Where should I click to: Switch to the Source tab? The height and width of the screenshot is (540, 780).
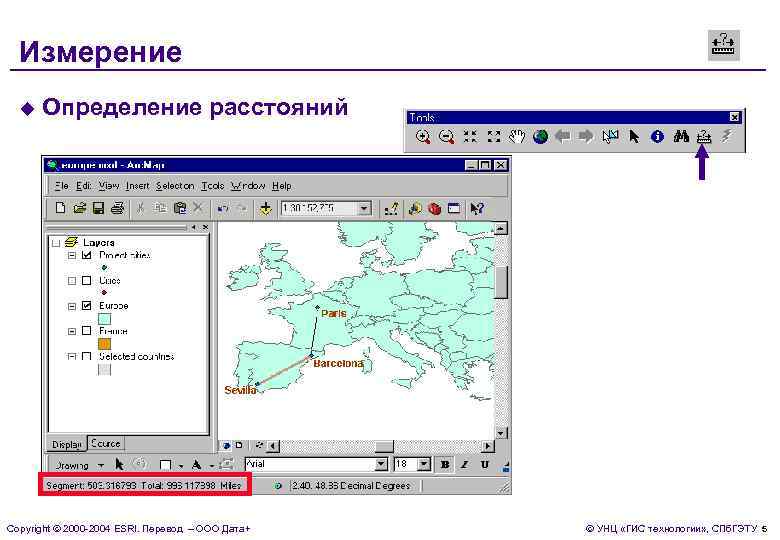105,443
